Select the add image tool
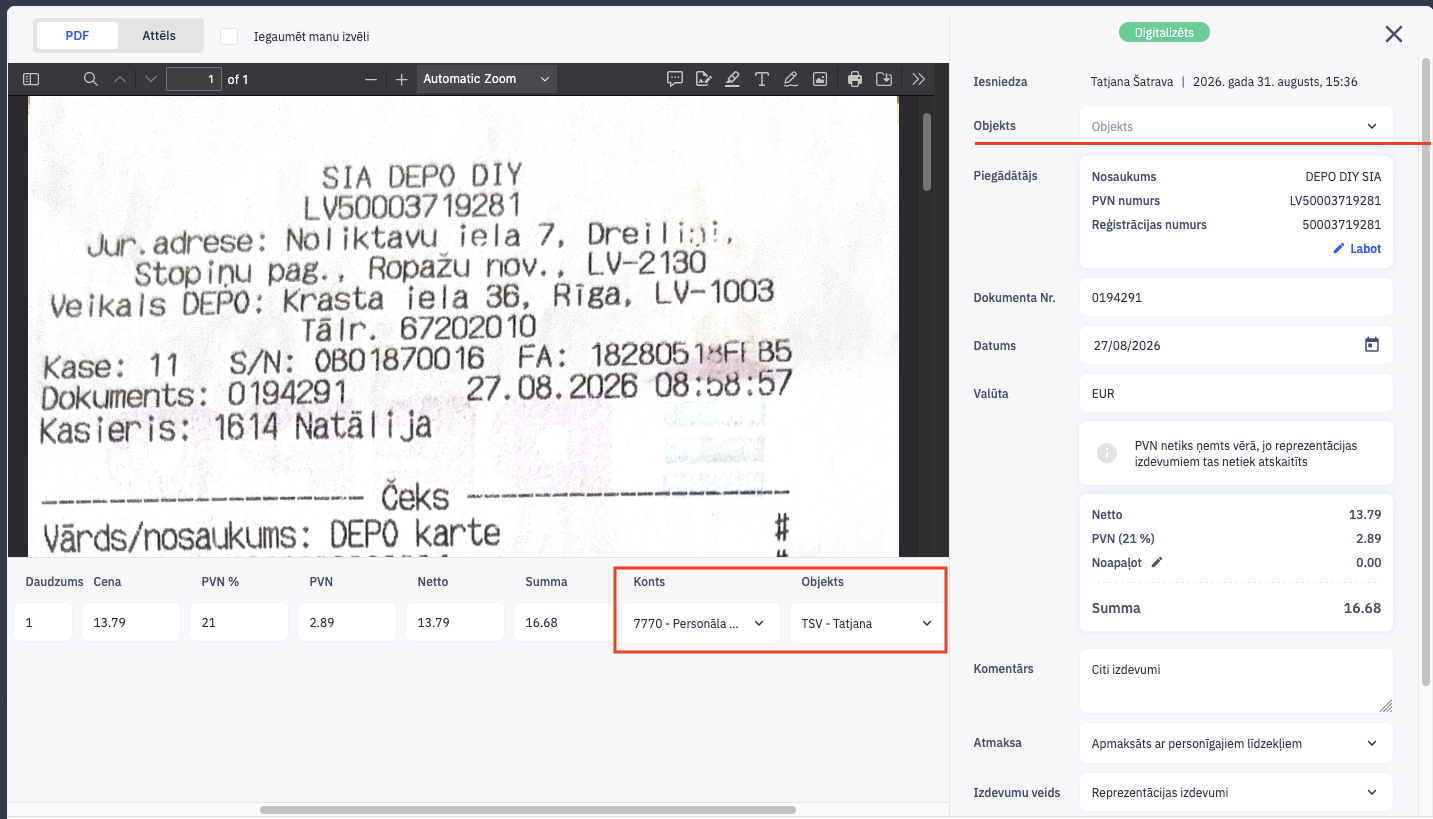Viewport: 1433px width, 819px height. [x=820, y=79]
